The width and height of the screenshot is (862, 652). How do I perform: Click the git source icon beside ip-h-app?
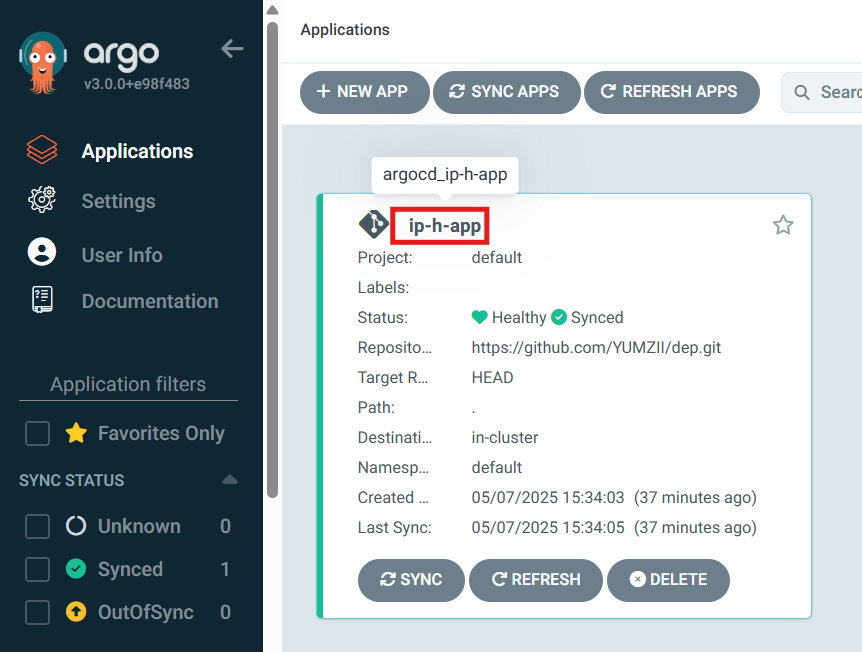point(373,224)
